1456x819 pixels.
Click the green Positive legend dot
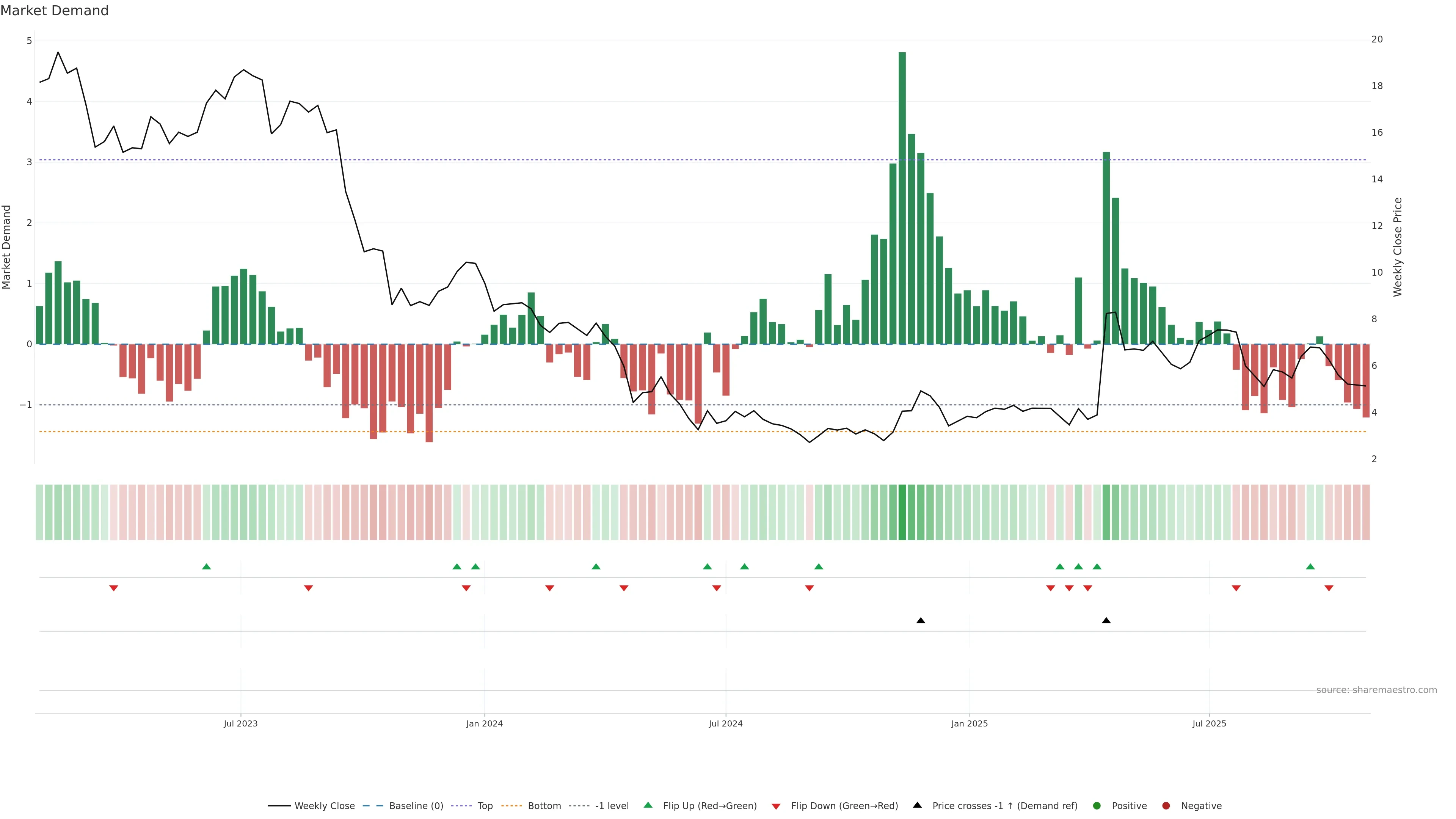pos(1097,806)
